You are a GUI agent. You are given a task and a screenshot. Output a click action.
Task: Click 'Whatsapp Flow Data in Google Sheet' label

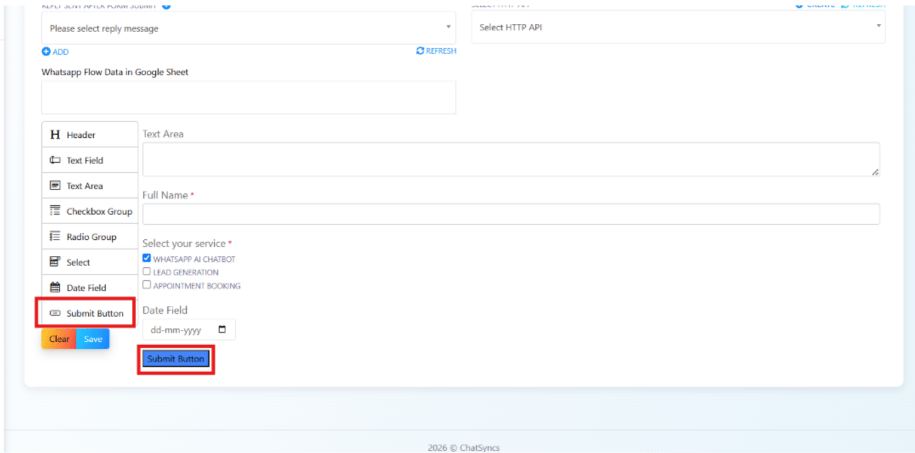coord(115,72)
